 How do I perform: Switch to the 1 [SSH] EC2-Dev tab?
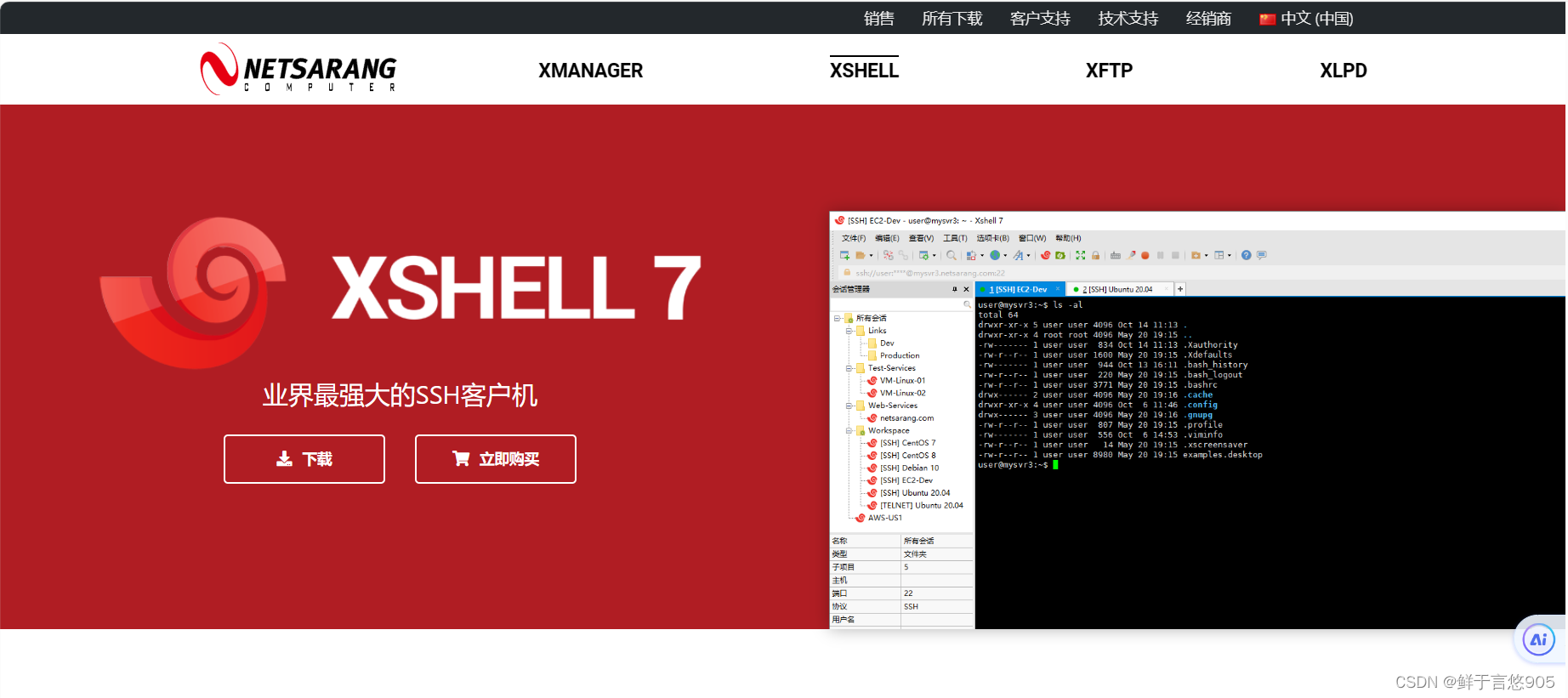click(x=1018, y=289)
